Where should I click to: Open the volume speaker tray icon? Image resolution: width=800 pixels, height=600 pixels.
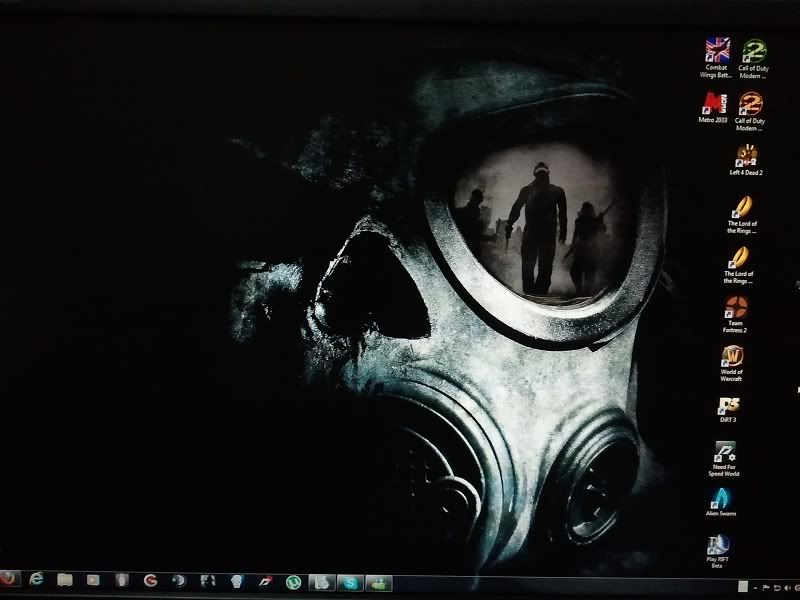tap(787, 588)
